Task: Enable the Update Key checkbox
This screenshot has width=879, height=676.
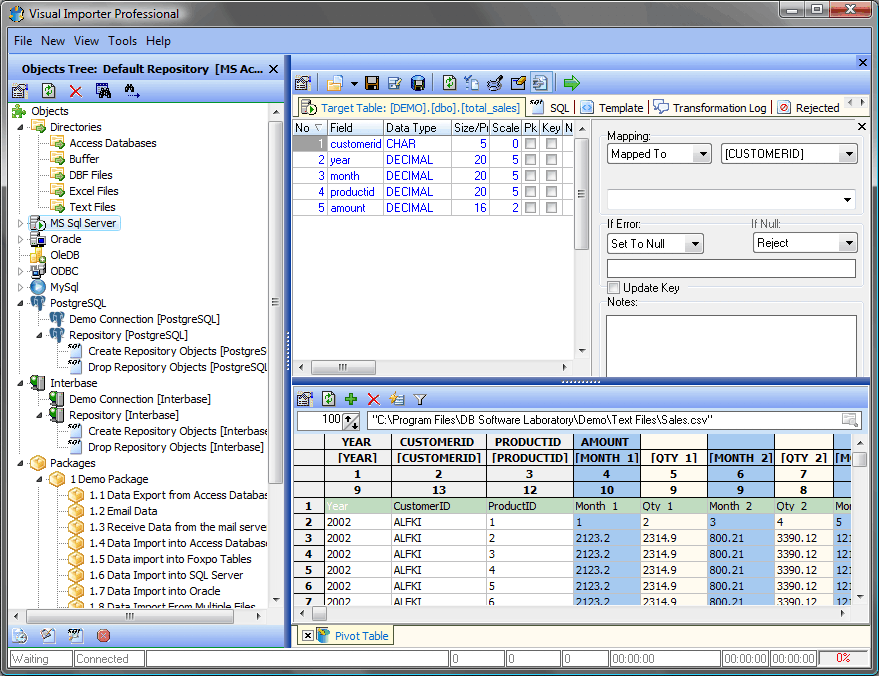Action: pos(614,288)
